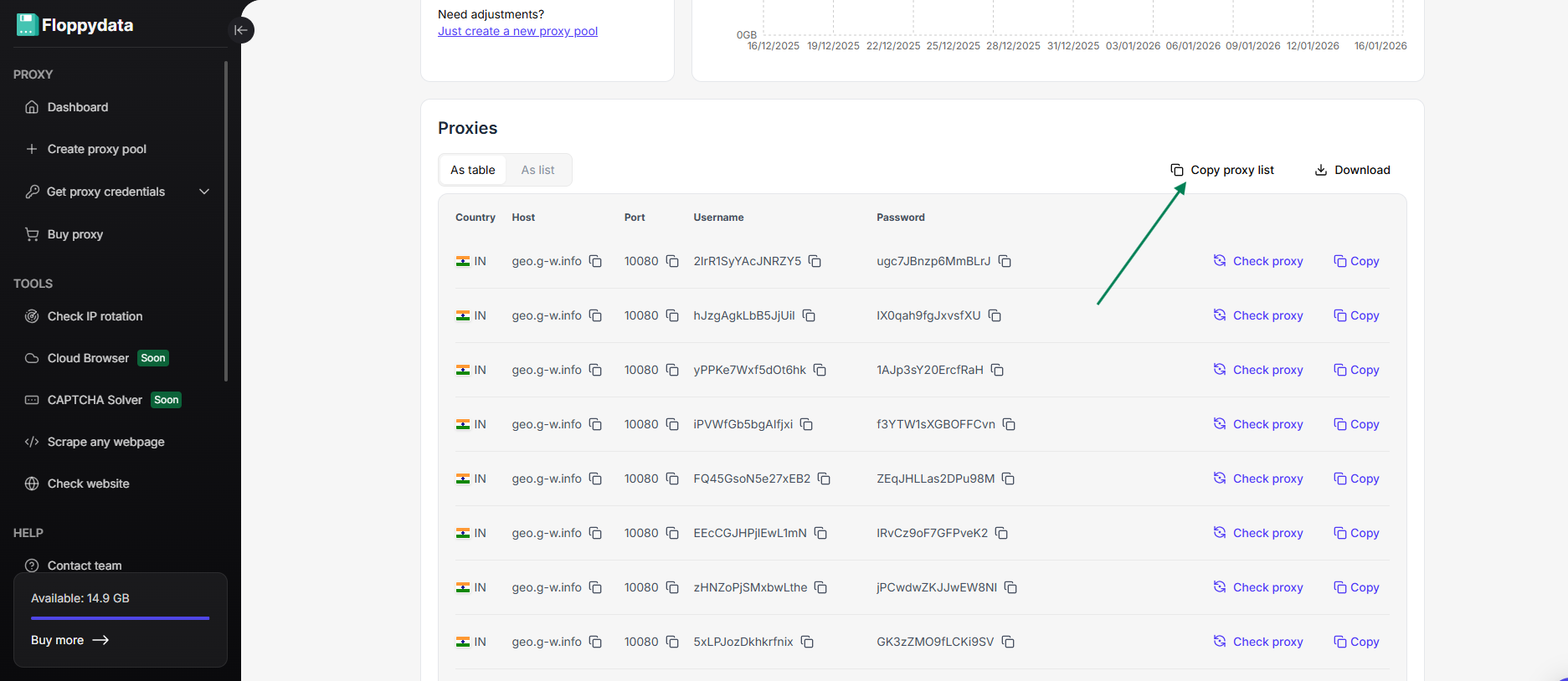Check proxy for hJzgAgkLbB5JjUil row

[x=1258, y=315]
